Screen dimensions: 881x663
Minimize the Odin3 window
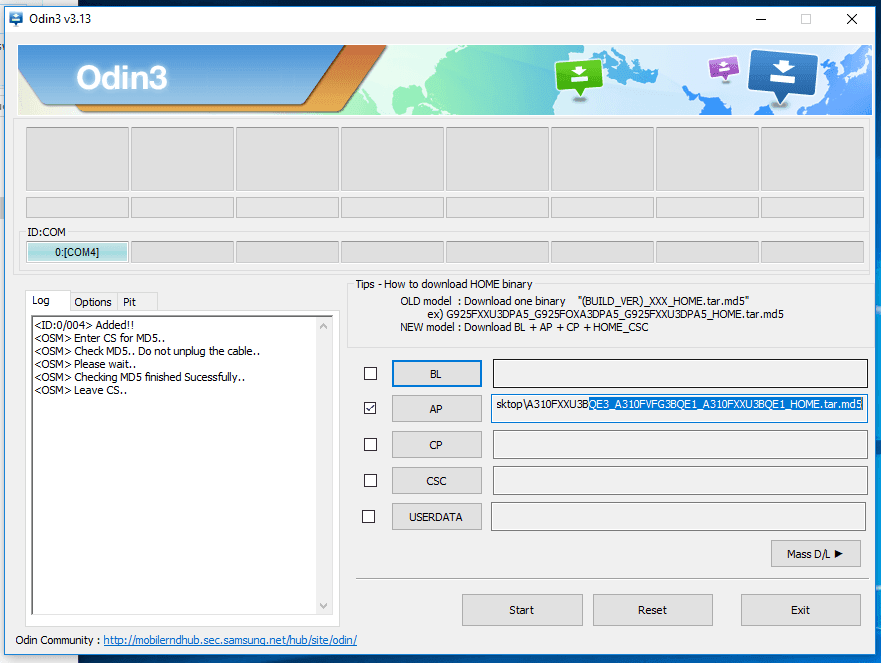761,19
